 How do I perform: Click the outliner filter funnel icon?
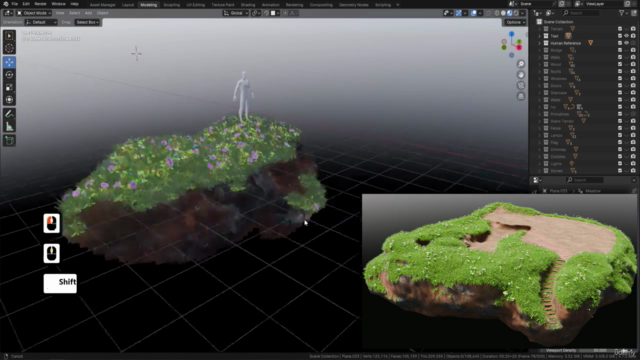point(622,13)
